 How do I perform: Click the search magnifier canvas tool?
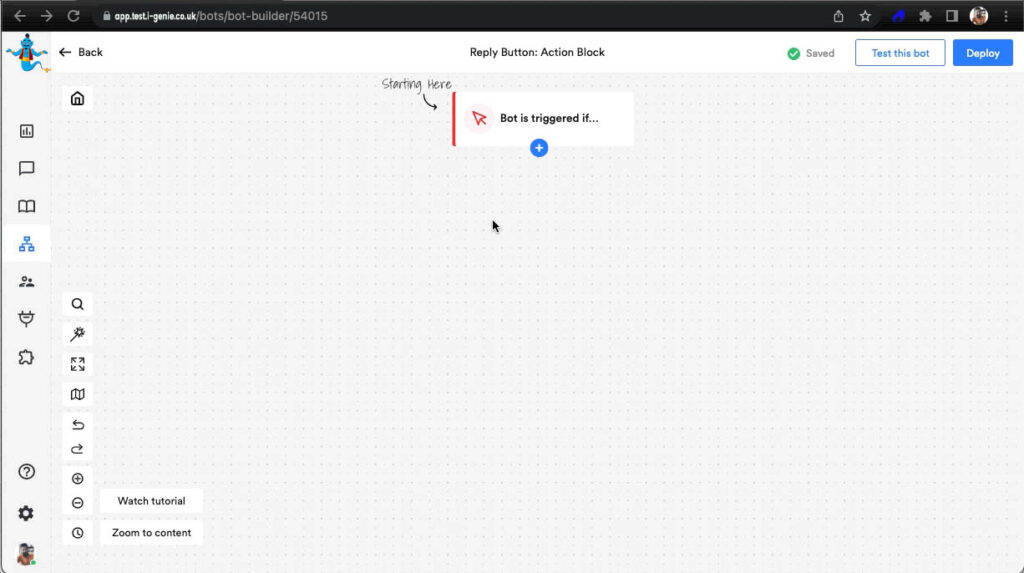(77, 304)
